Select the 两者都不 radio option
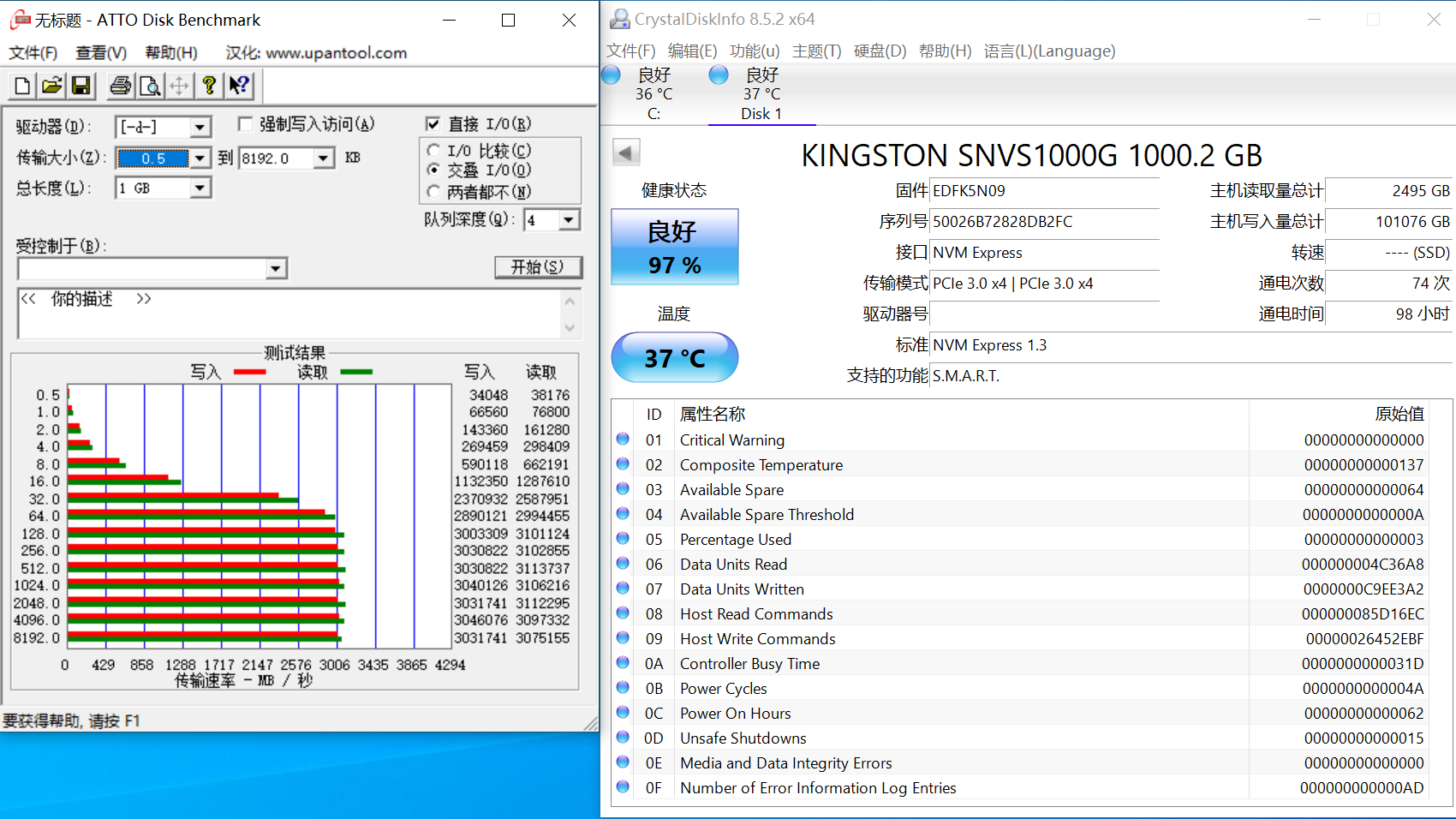Screen dimensions: 1456x819 point(433,191)
